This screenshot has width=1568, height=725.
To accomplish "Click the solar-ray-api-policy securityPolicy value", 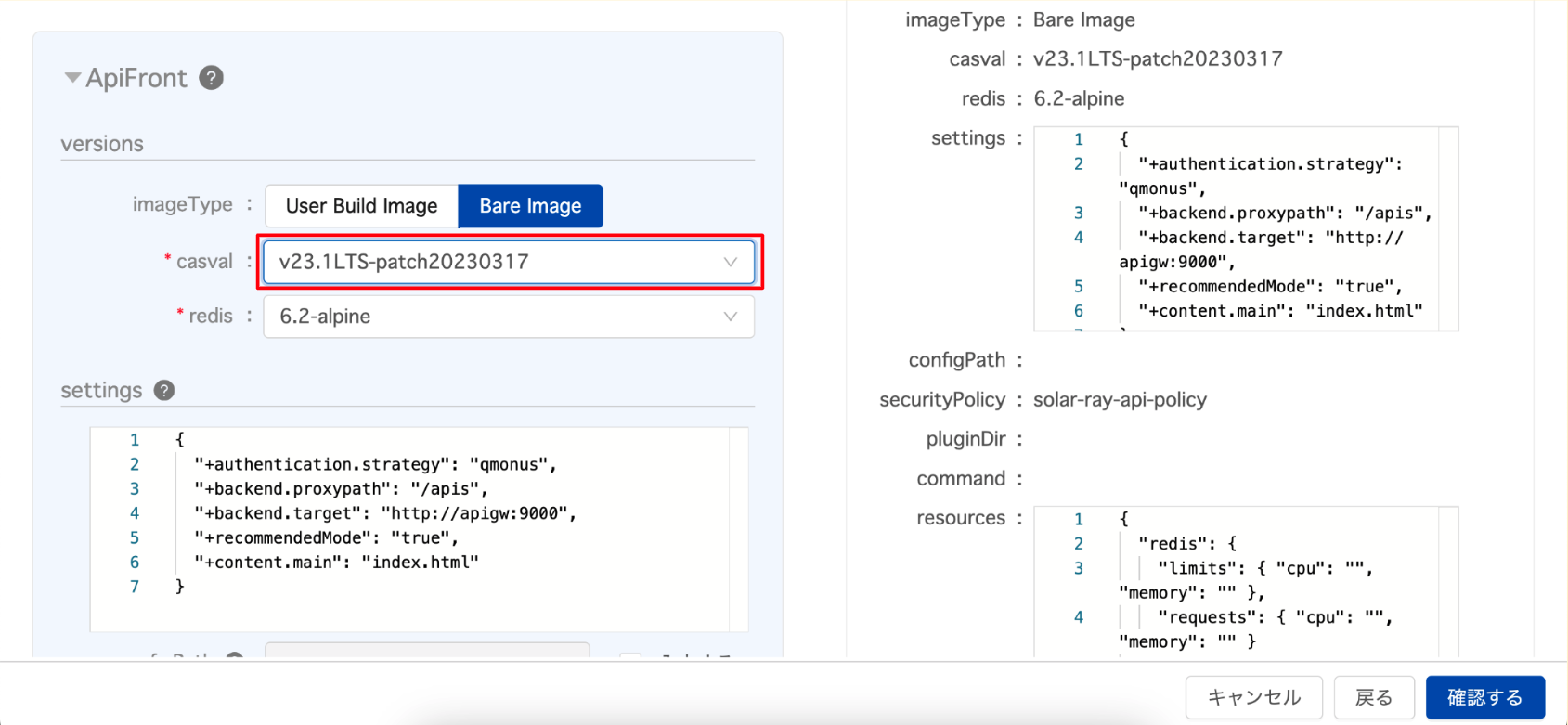I will tap(1120, 400).
